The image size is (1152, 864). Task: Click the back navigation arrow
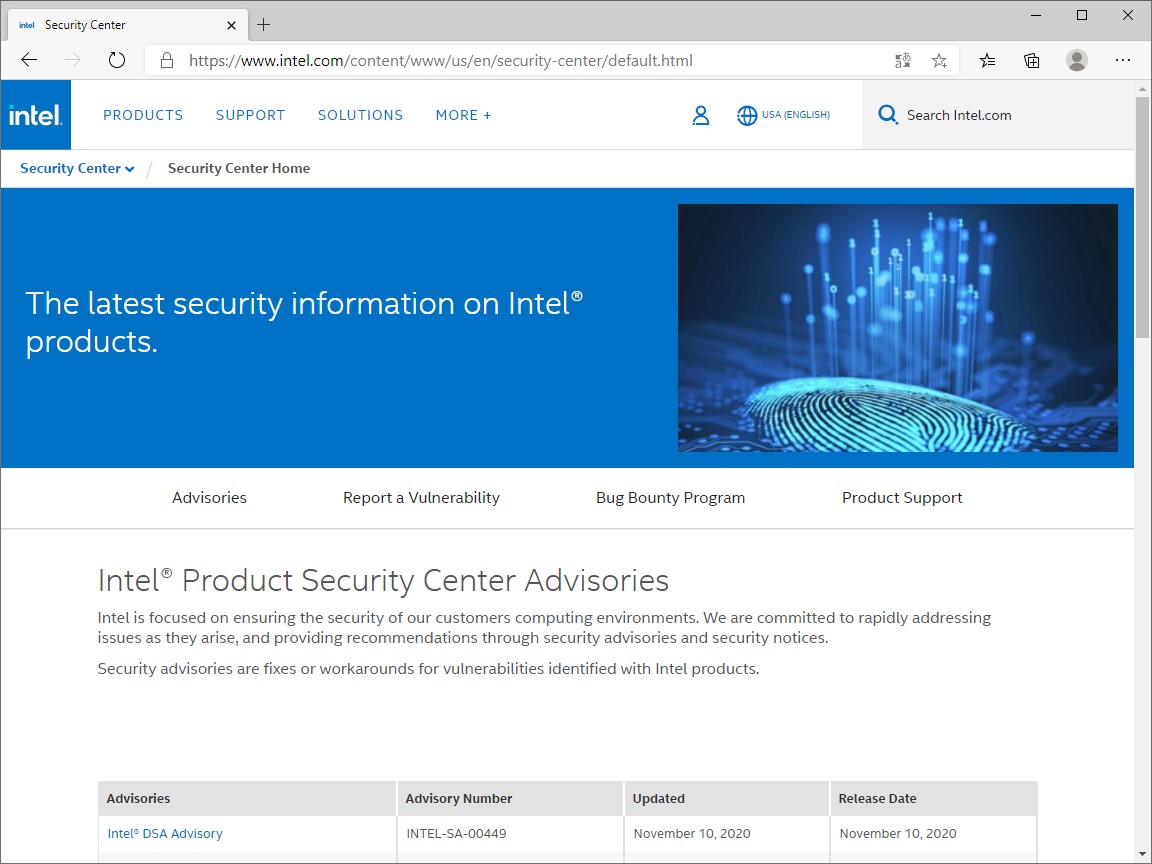(x=29, y=60)
